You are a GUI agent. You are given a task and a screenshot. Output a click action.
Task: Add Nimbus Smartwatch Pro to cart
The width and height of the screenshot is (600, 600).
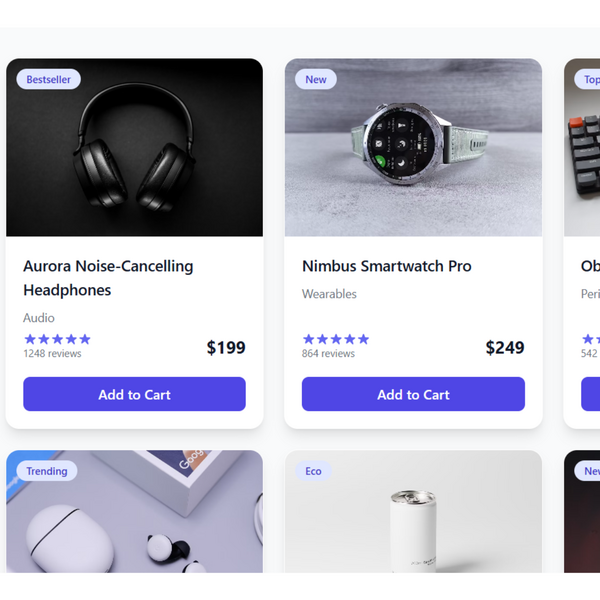point(413,394)
